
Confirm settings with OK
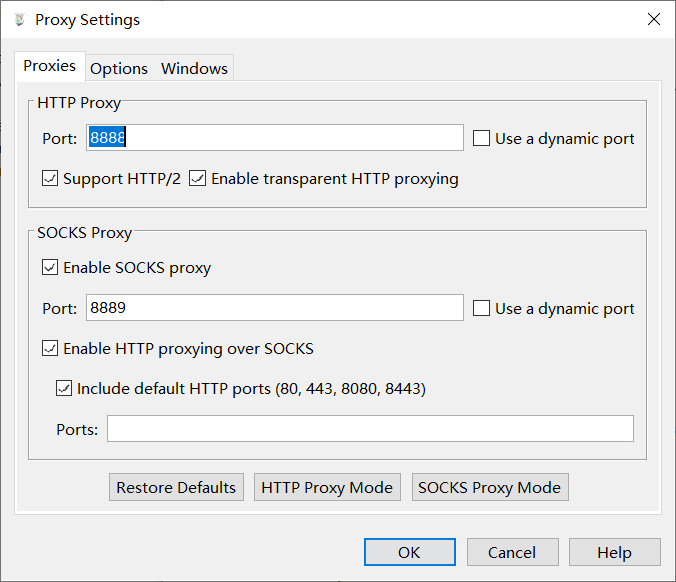click(x=409, y=552)
